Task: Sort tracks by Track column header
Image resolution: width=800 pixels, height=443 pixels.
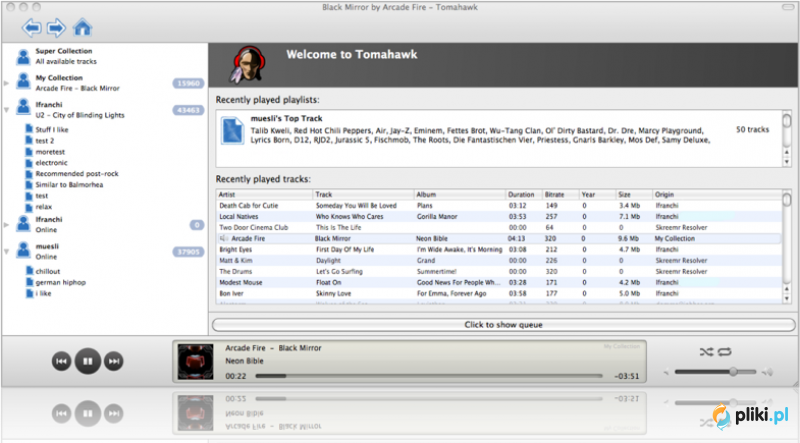Action: pyautogui.click(x=363, y=194)
